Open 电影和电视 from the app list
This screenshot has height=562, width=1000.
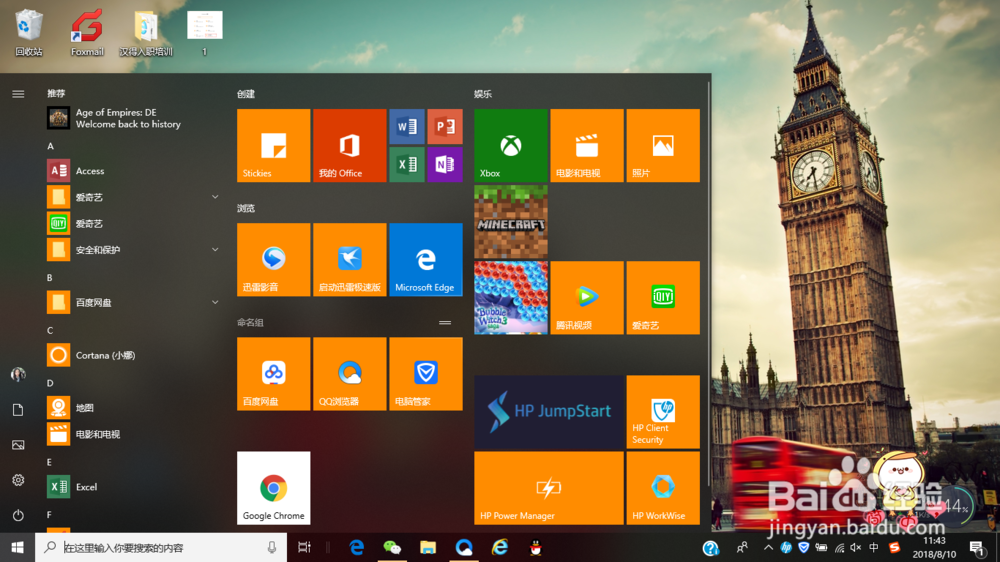[x=134, y=434]
